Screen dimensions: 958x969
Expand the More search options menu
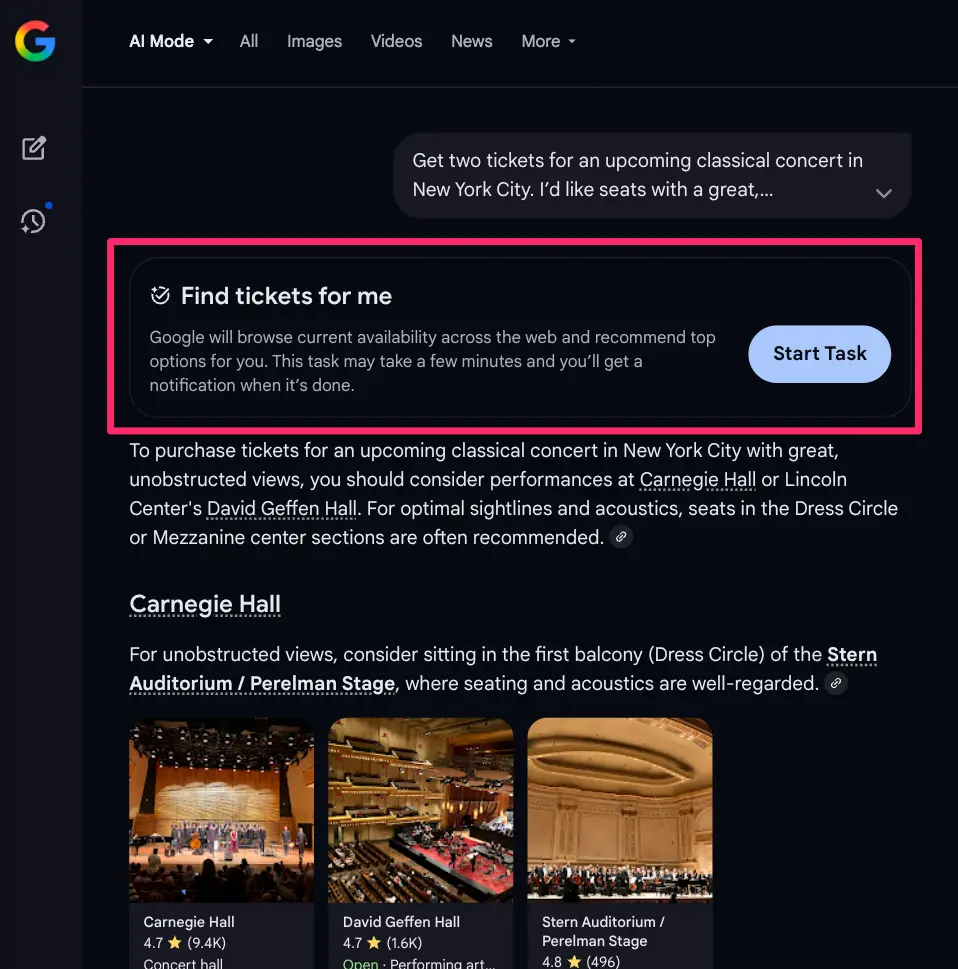tap(548, 41)
